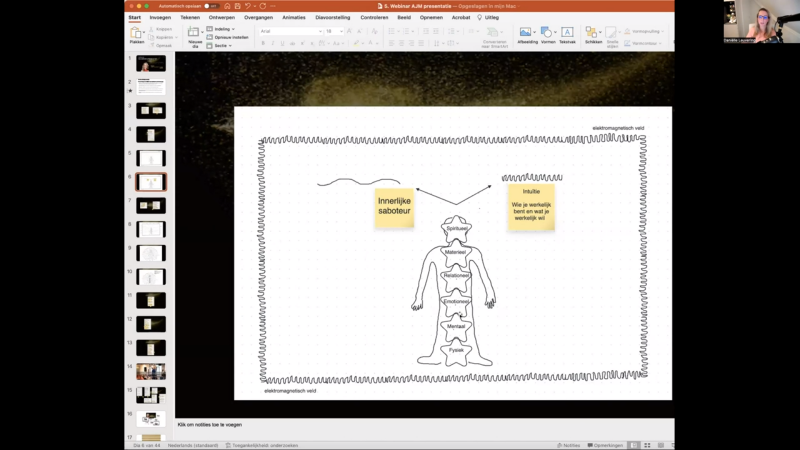The height and width of the screenshot is (450, 800).
Task: Expand the Sectie dropdown
Action: click(222, 45)
